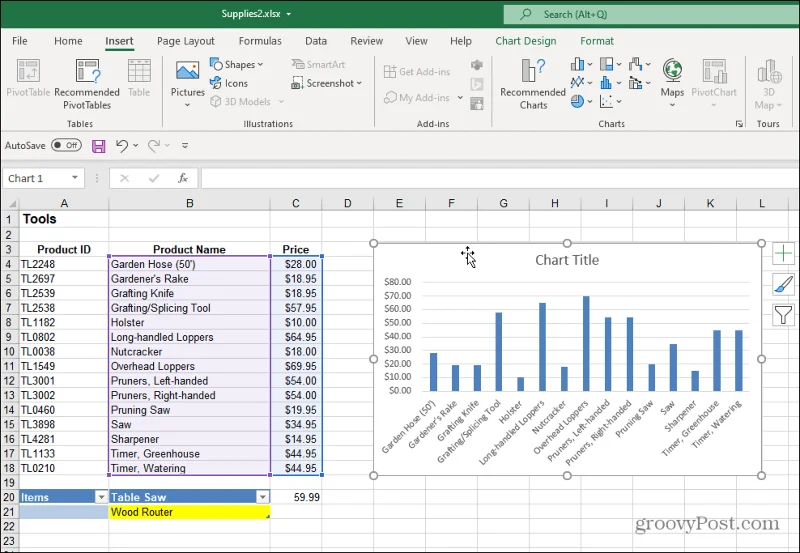Screen dimensions: 800x553
Task: Open Recommended Charts dialog
Action: point(533,84)
